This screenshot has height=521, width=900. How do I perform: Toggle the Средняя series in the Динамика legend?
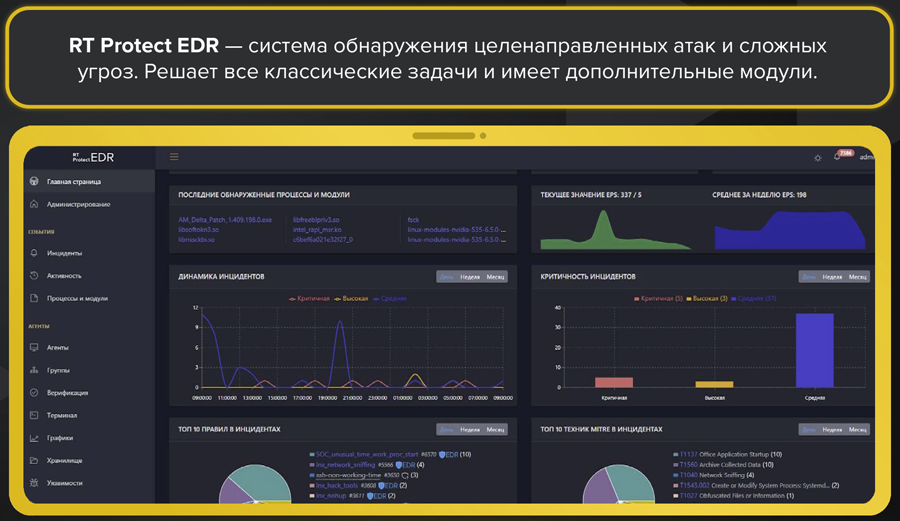[389, 298]
